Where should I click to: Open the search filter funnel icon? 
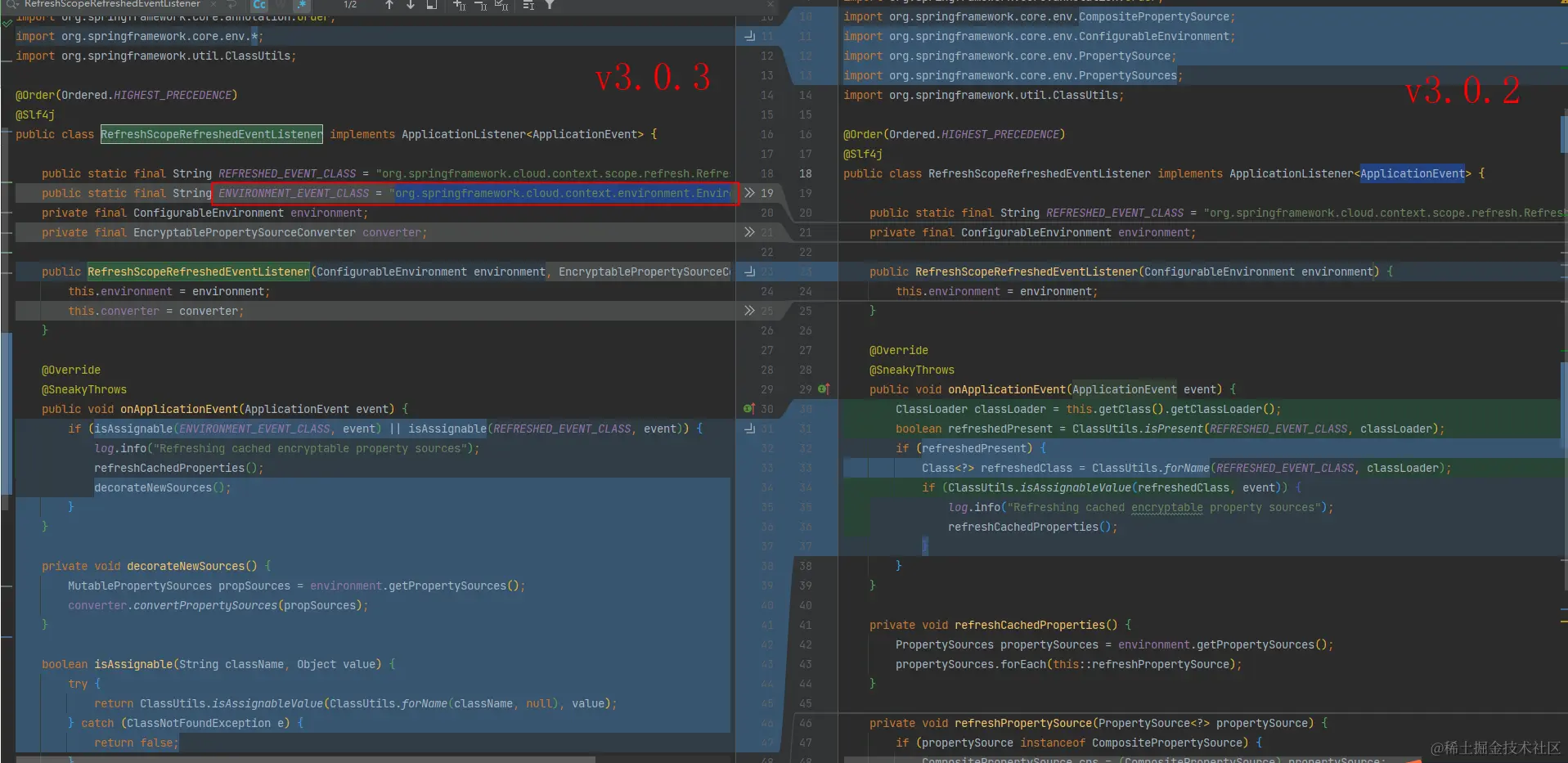click(x=550, y=5)
